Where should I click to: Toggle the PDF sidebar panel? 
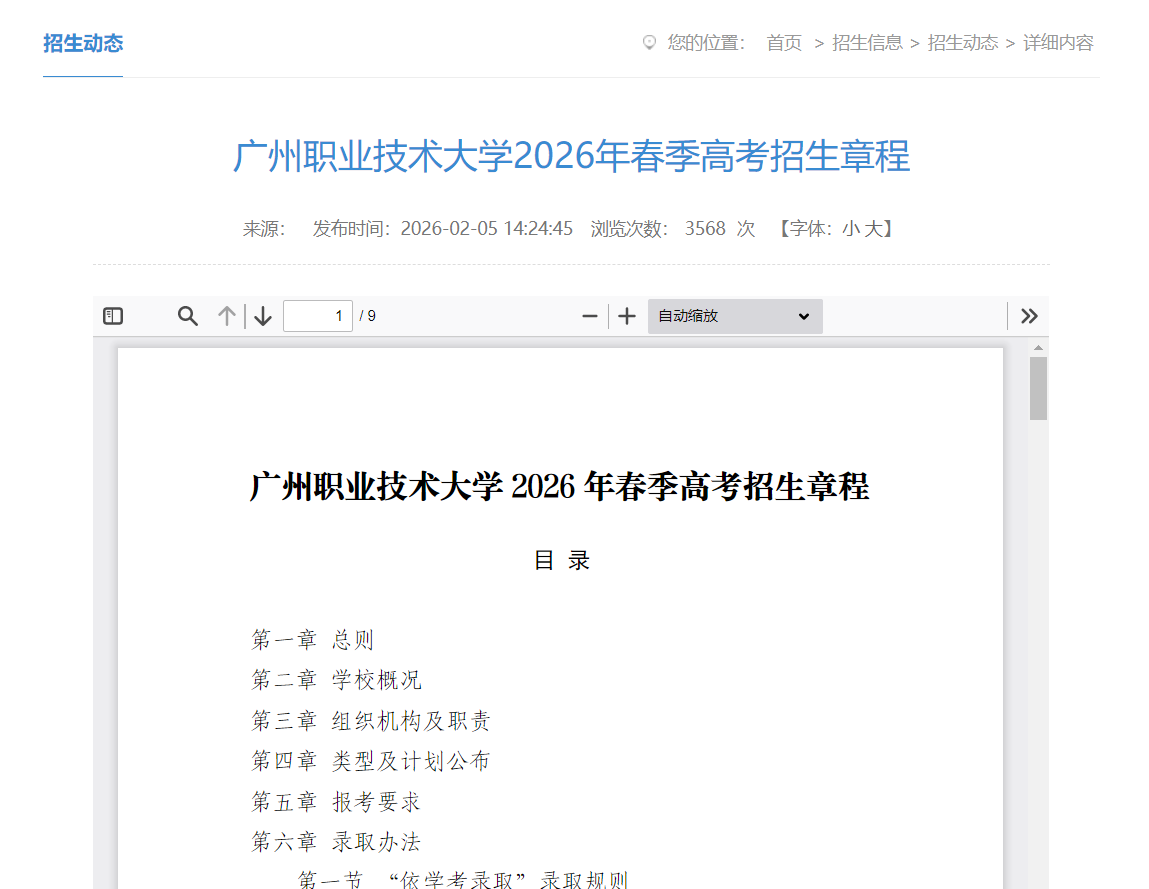tap(112, 315)
